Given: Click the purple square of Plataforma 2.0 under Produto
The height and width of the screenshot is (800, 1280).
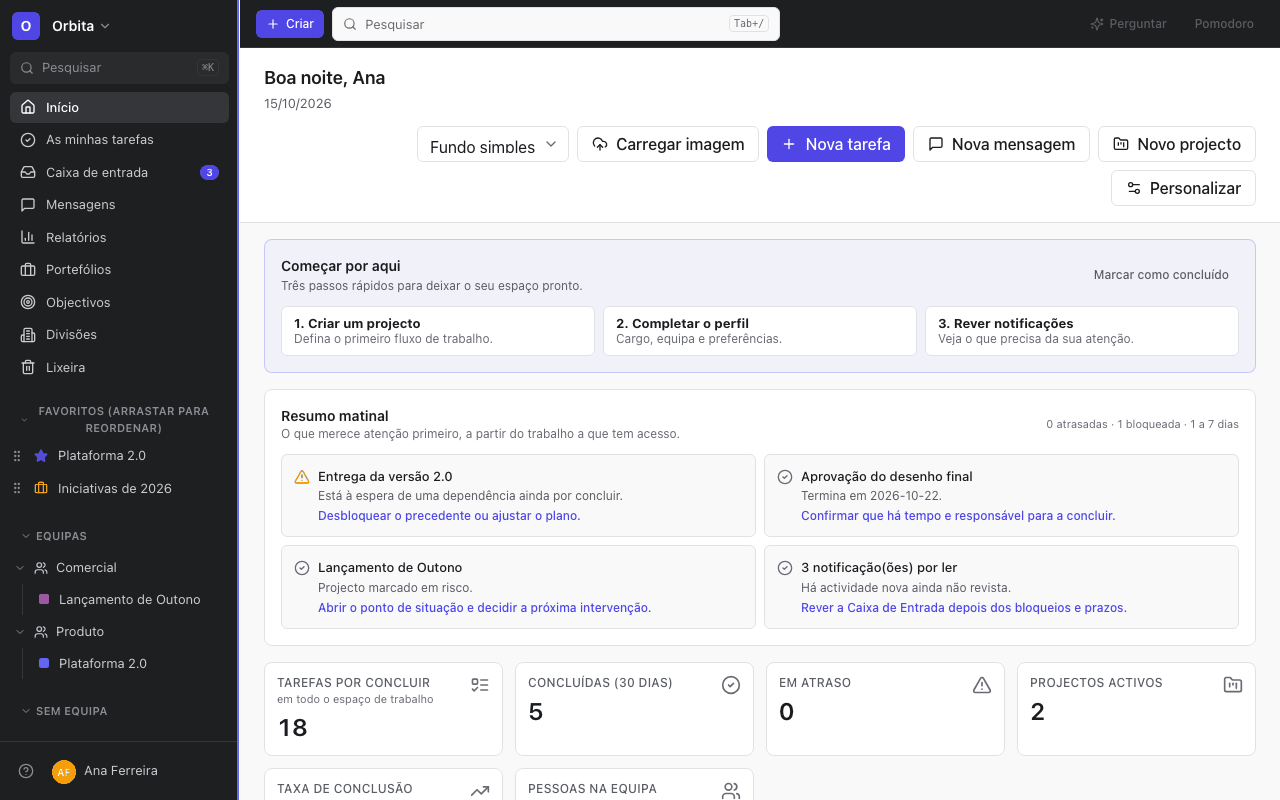Looking at the screenshot, I should (x=44, y=664).
